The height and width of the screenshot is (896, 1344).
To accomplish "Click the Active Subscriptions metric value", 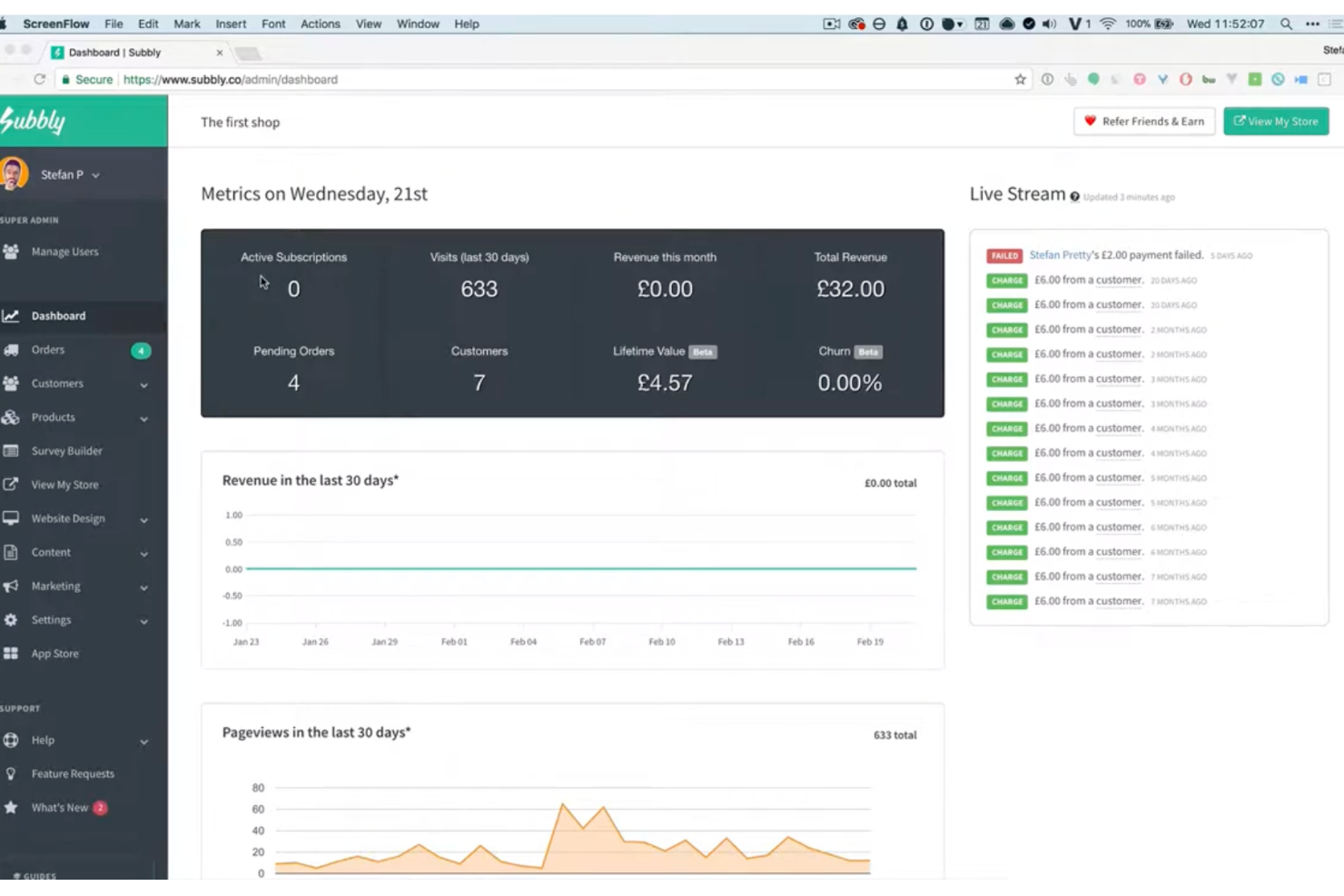I will [x=293, y=290].
